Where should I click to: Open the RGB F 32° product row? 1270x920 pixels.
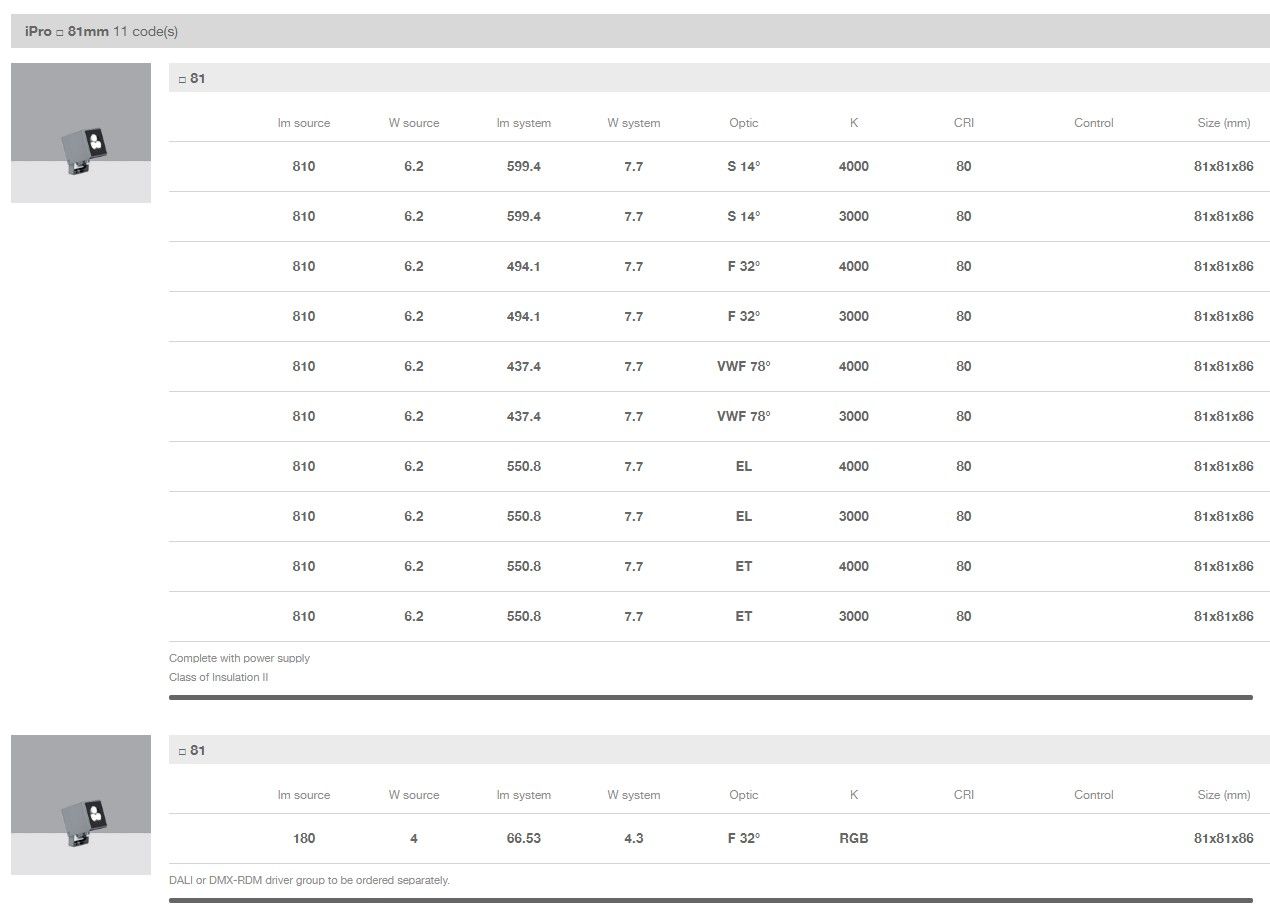click(x=718, y=839)
